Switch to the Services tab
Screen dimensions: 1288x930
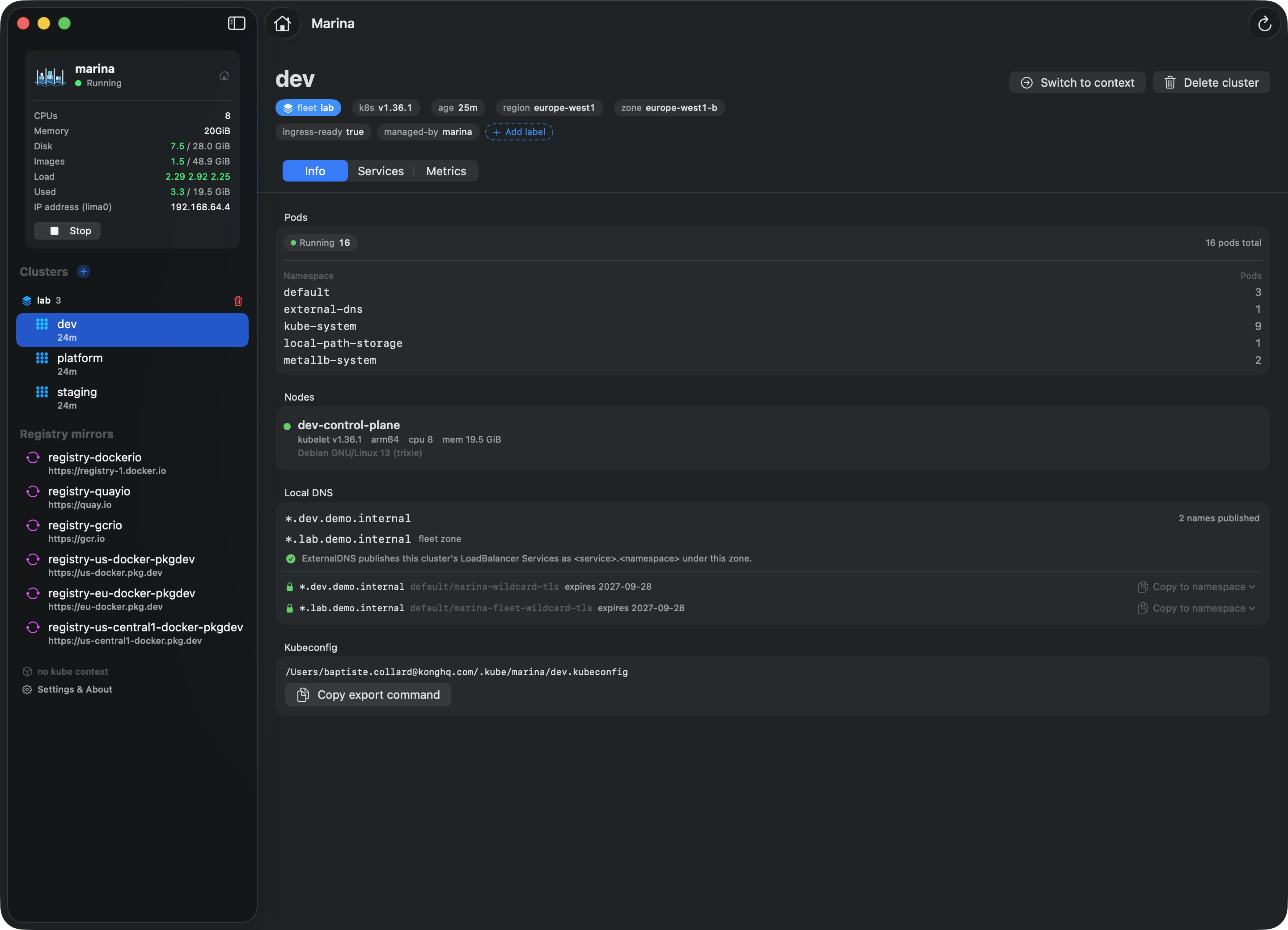point(381,171)
